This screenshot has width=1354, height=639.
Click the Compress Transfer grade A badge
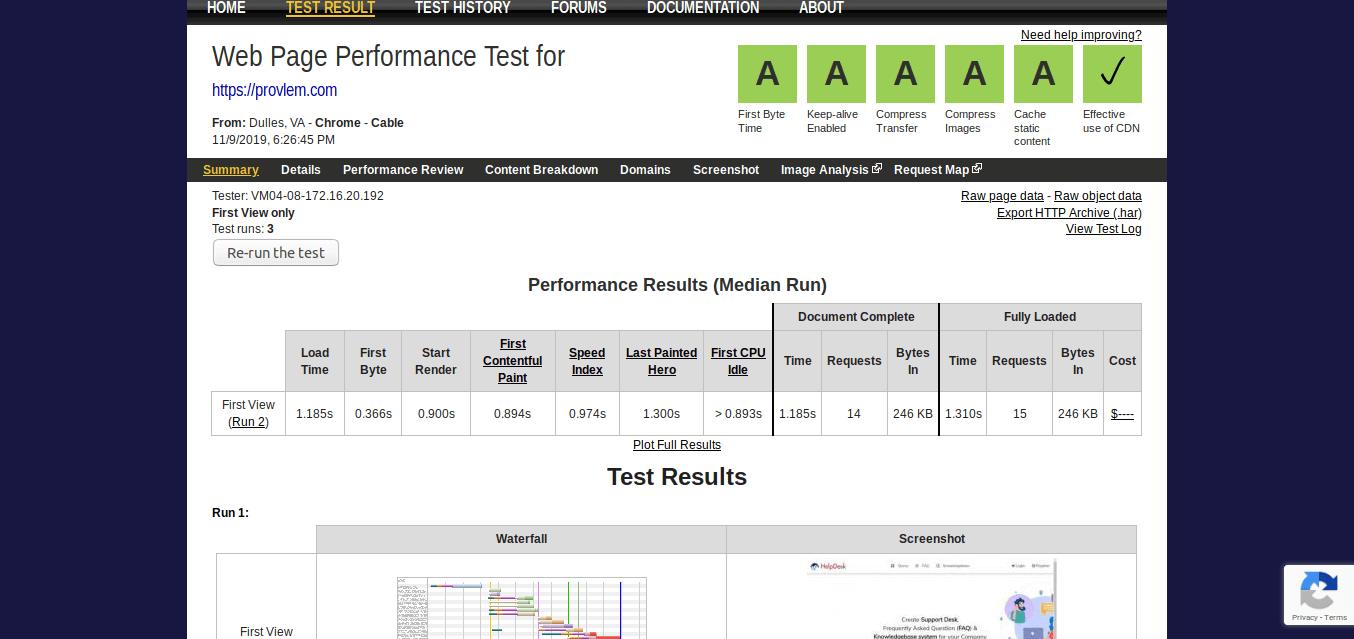point(905,74)
